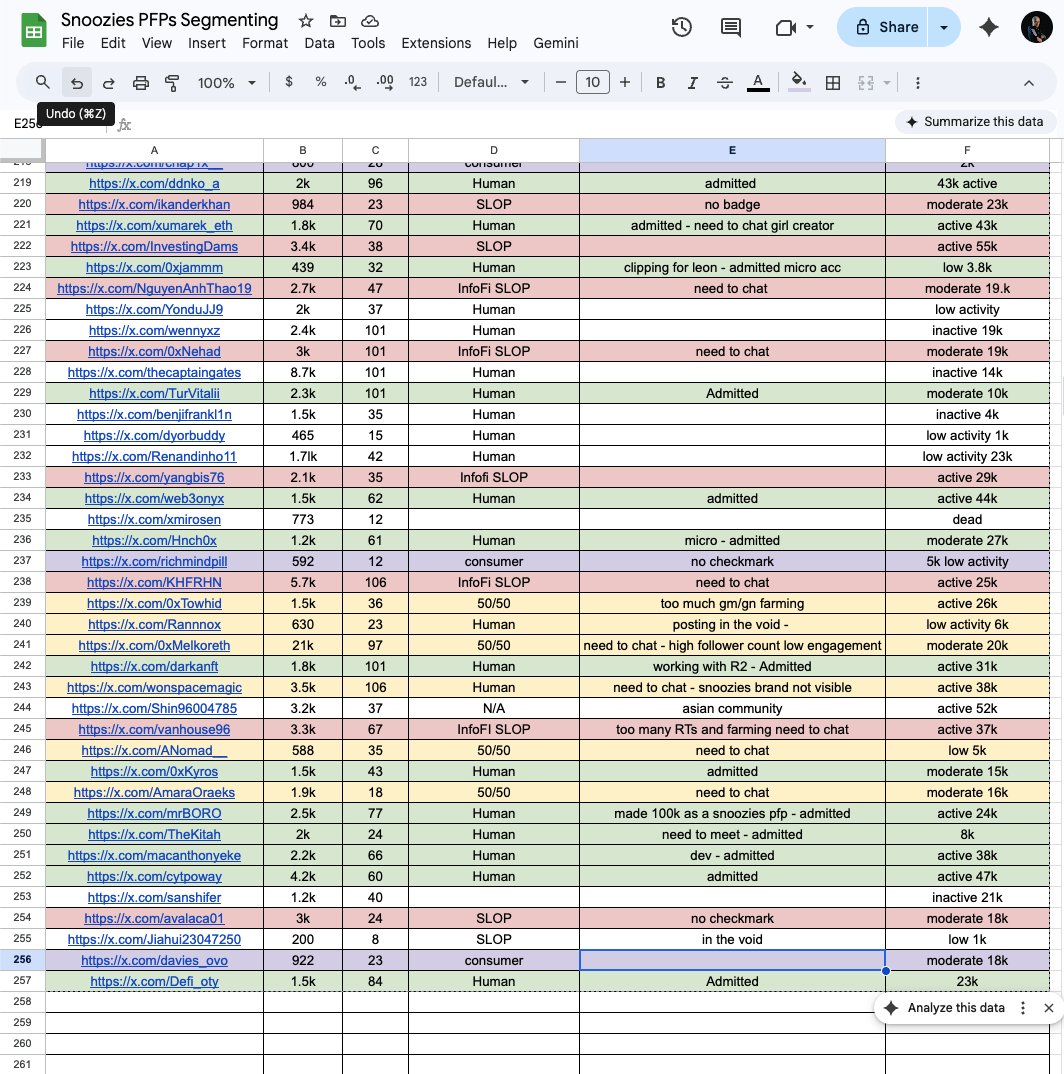This screenshot has height=1074, width=1064.
Task: Move the document using the folder icon
Action: coord(338,21)
